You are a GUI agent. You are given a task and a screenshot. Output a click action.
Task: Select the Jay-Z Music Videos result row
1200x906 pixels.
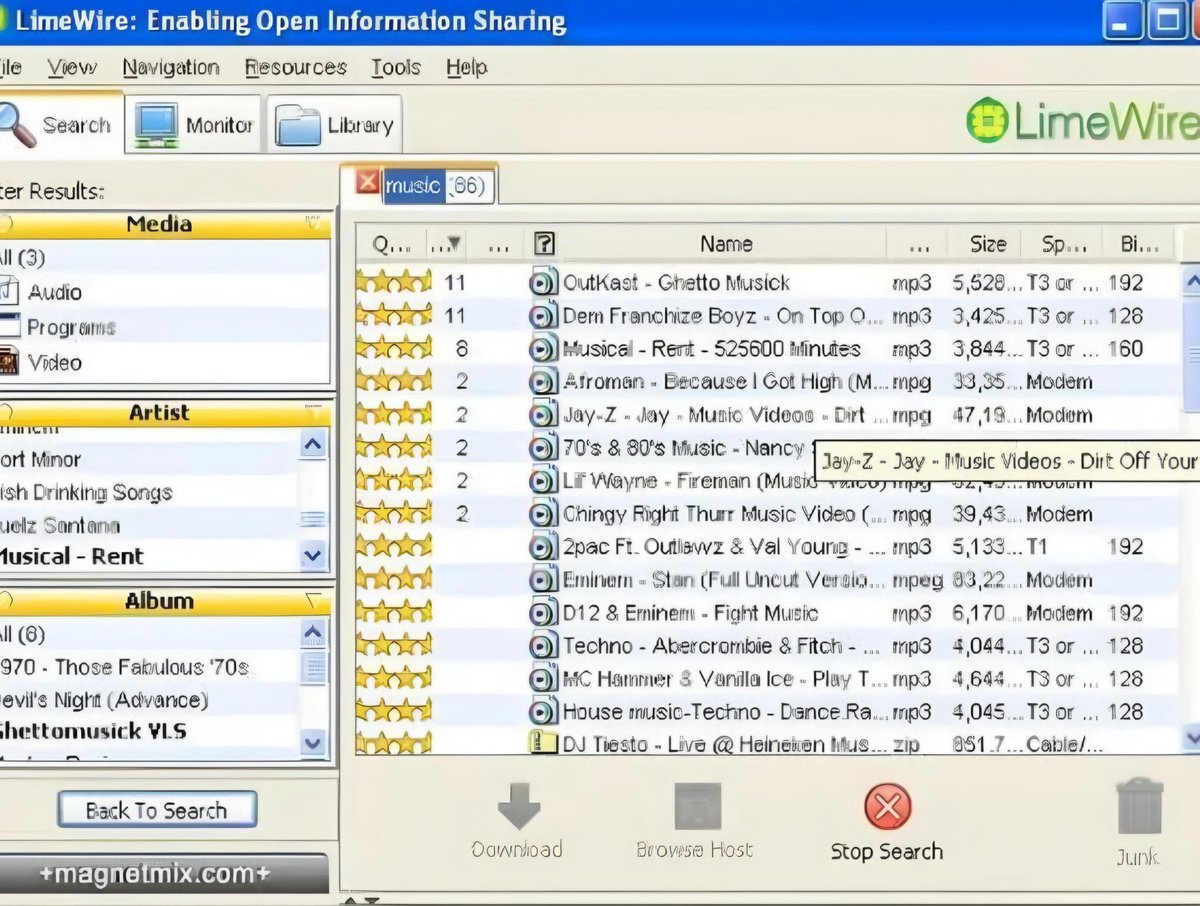(767, 415)
